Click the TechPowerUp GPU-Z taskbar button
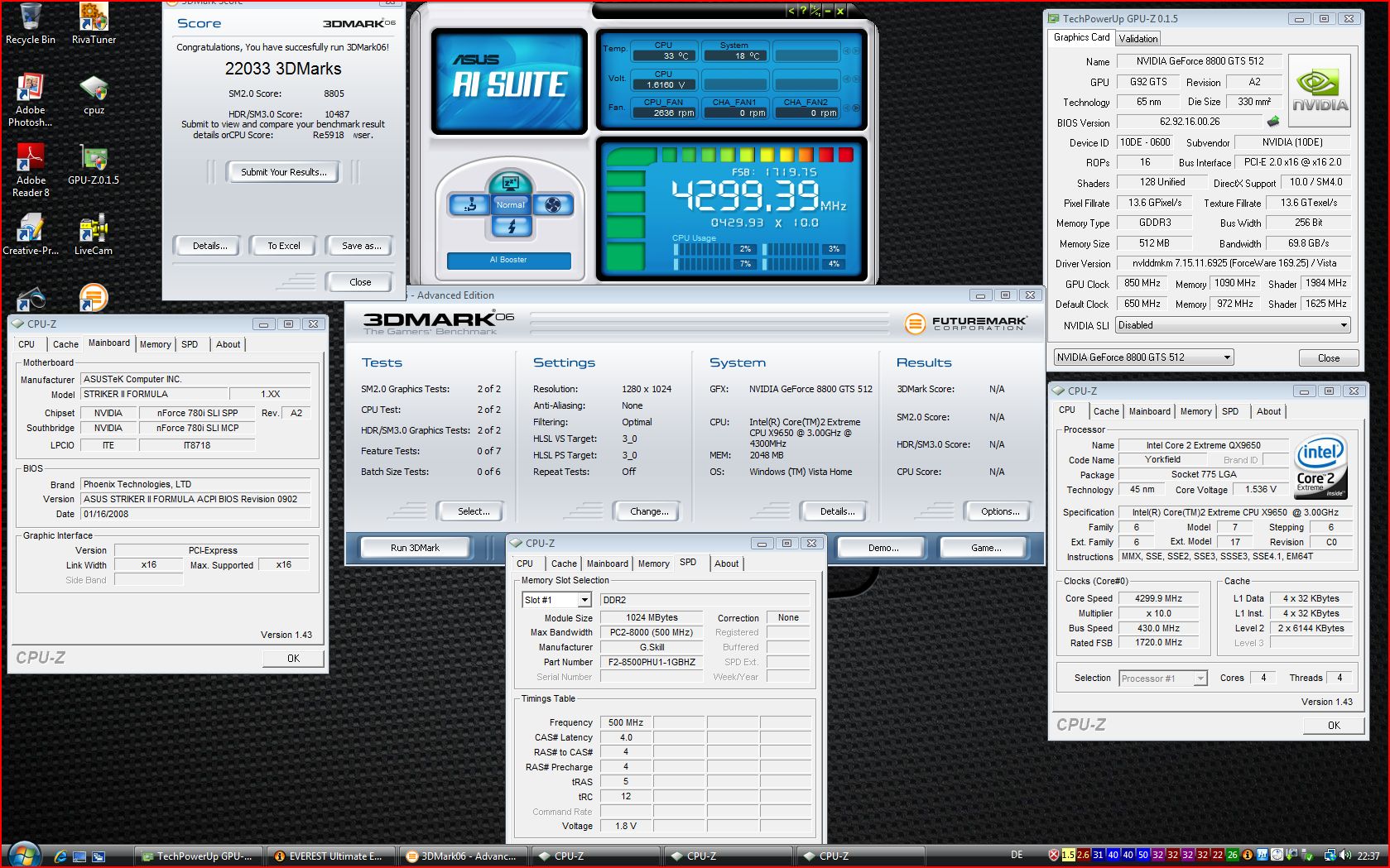This screenshot has width=1390, height=868. pyautogui.click(x=199, y=856)
